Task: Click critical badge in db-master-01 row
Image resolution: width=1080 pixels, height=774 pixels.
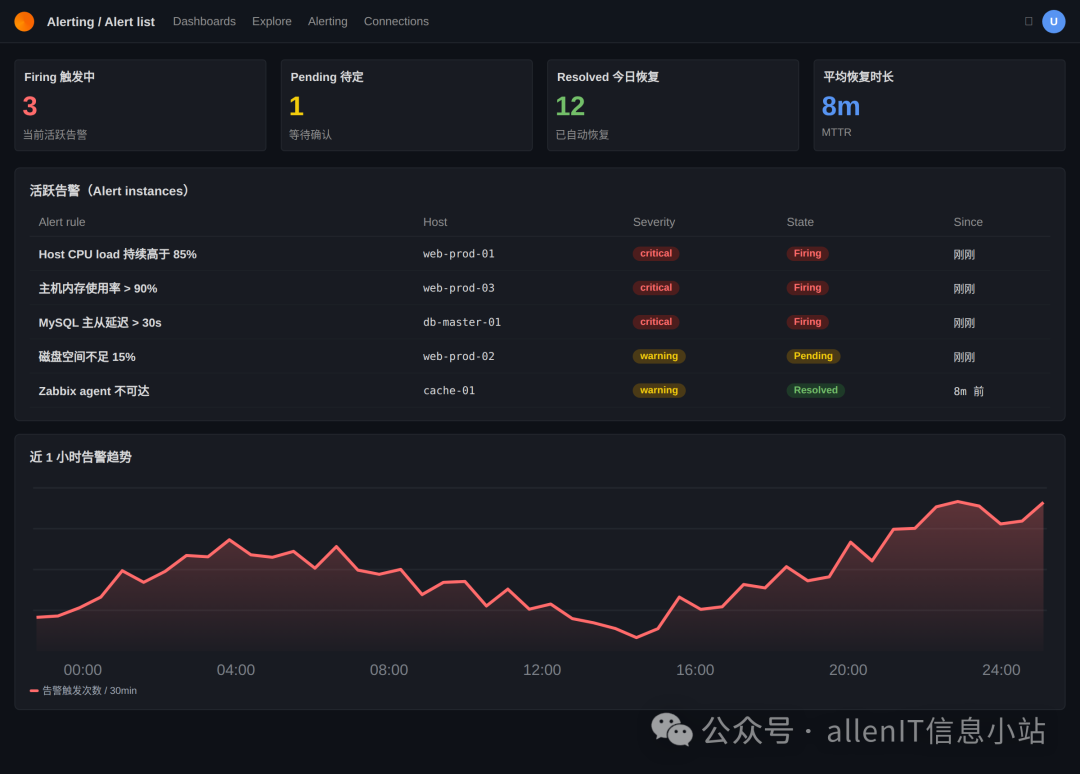Action: (x=656, y=322)
